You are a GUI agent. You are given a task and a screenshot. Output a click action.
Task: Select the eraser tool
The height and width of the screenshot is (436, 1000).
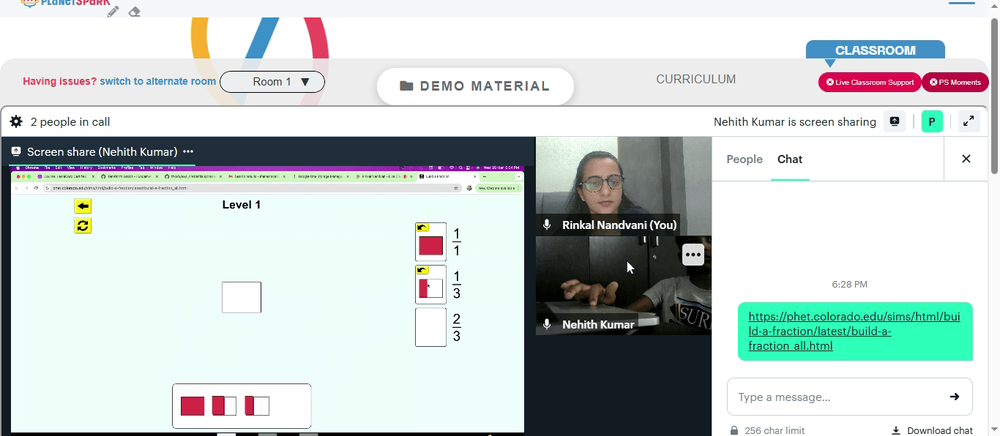[x=134, y=11]
